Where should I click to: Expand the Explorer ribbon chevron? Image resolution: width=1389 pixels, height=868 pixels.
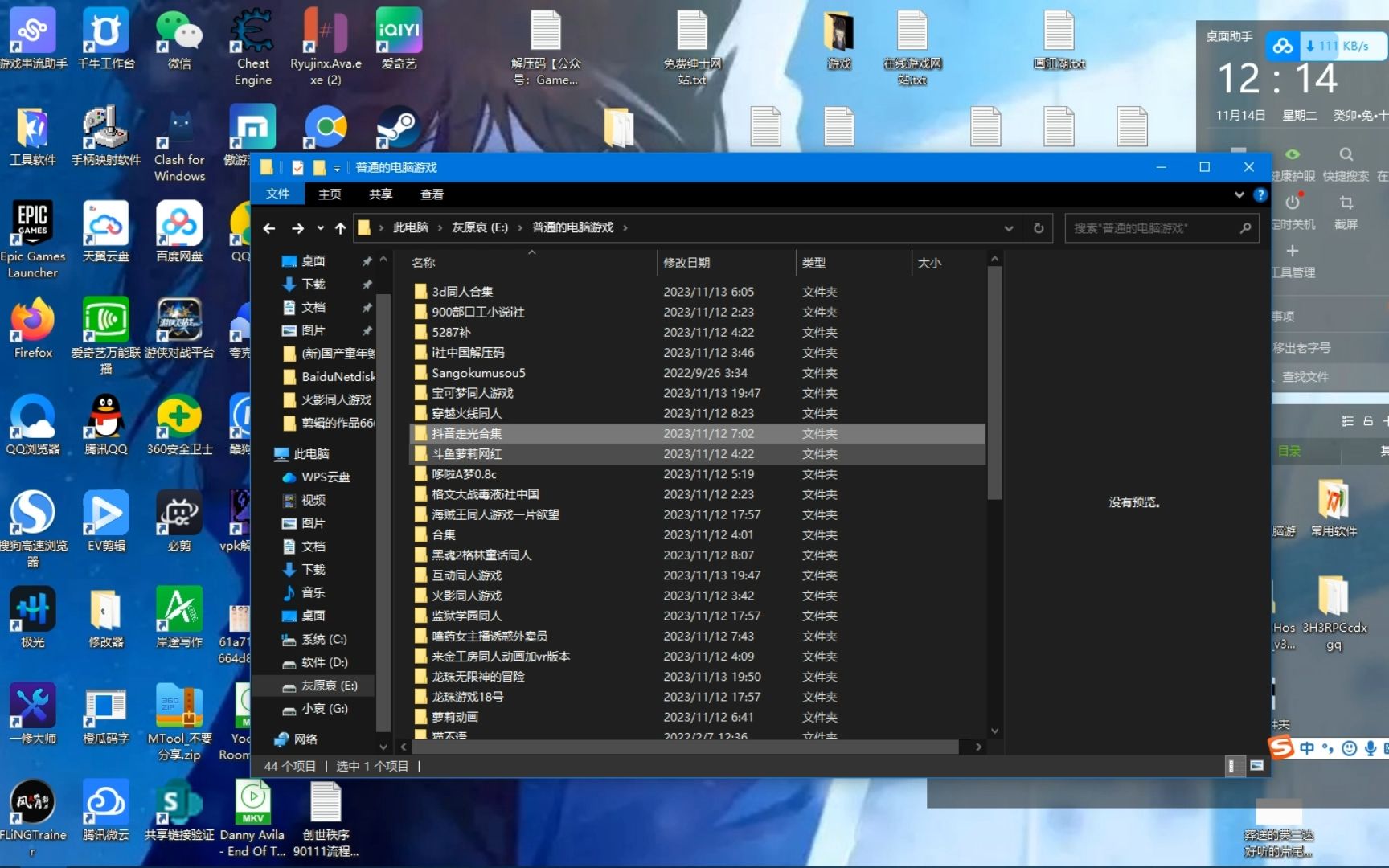(x=1239, y=194)
